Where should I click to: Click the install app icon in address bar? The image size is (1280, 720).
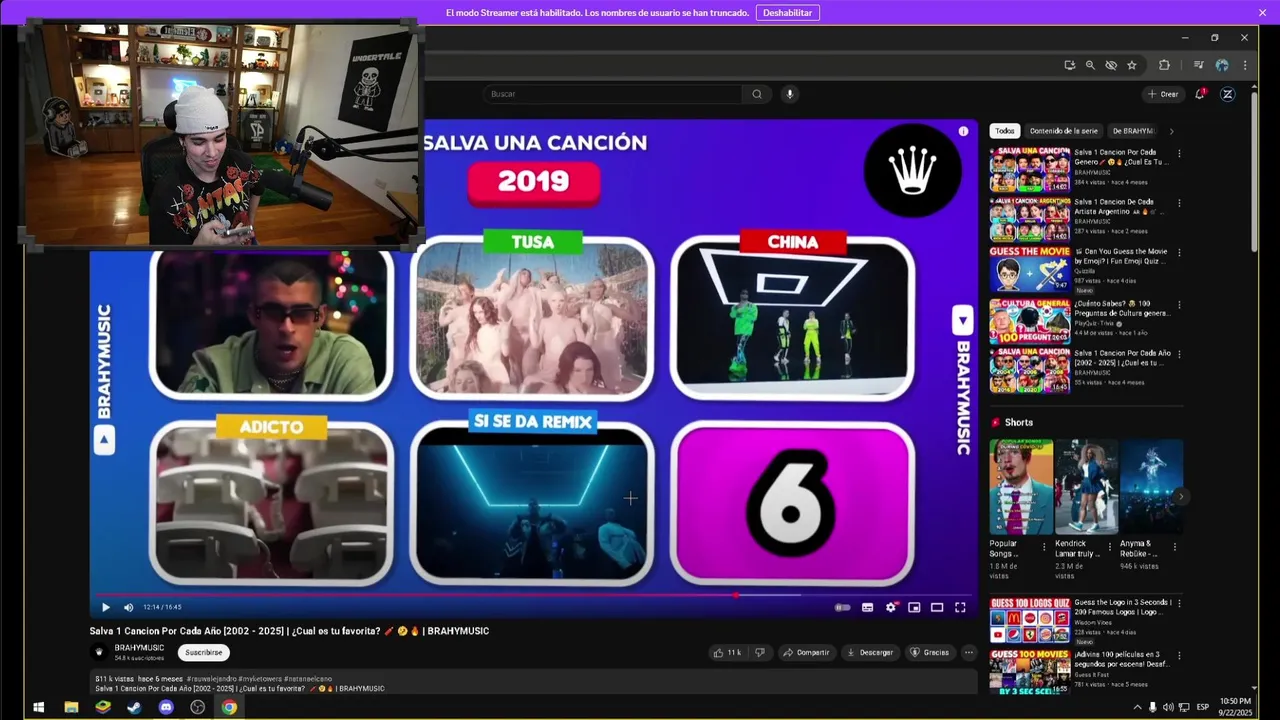1069,65
